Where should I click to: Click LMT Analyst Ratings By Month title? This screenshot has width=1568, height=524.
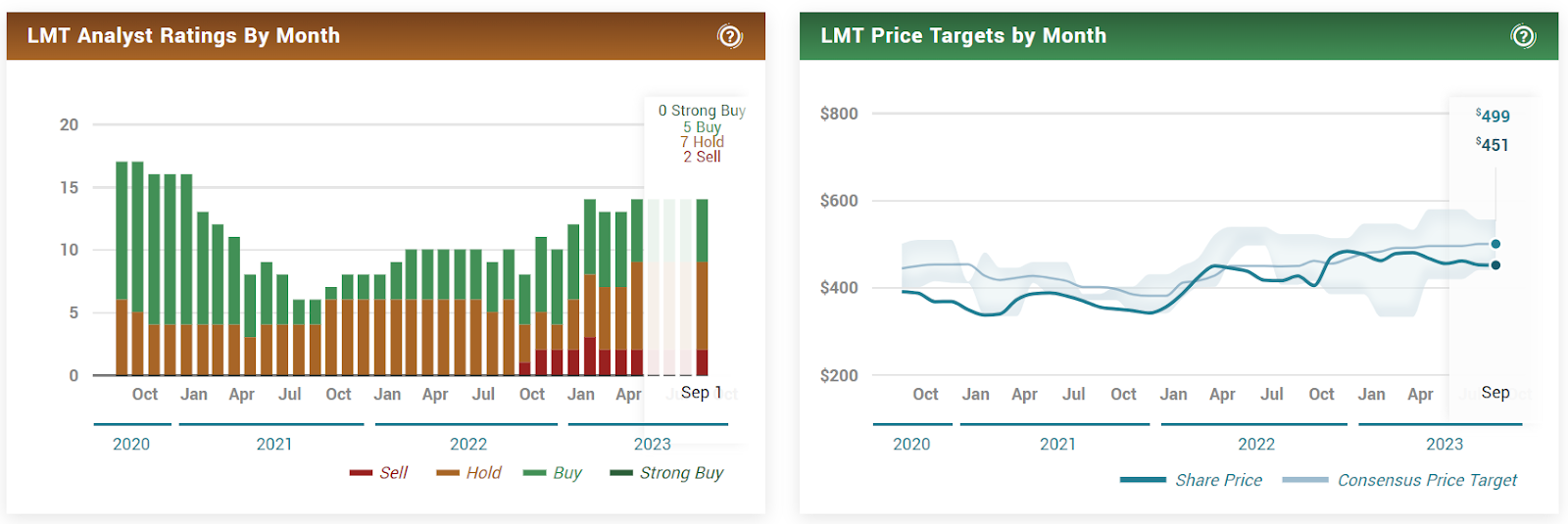pyautogui.click(x=183, y=36)
